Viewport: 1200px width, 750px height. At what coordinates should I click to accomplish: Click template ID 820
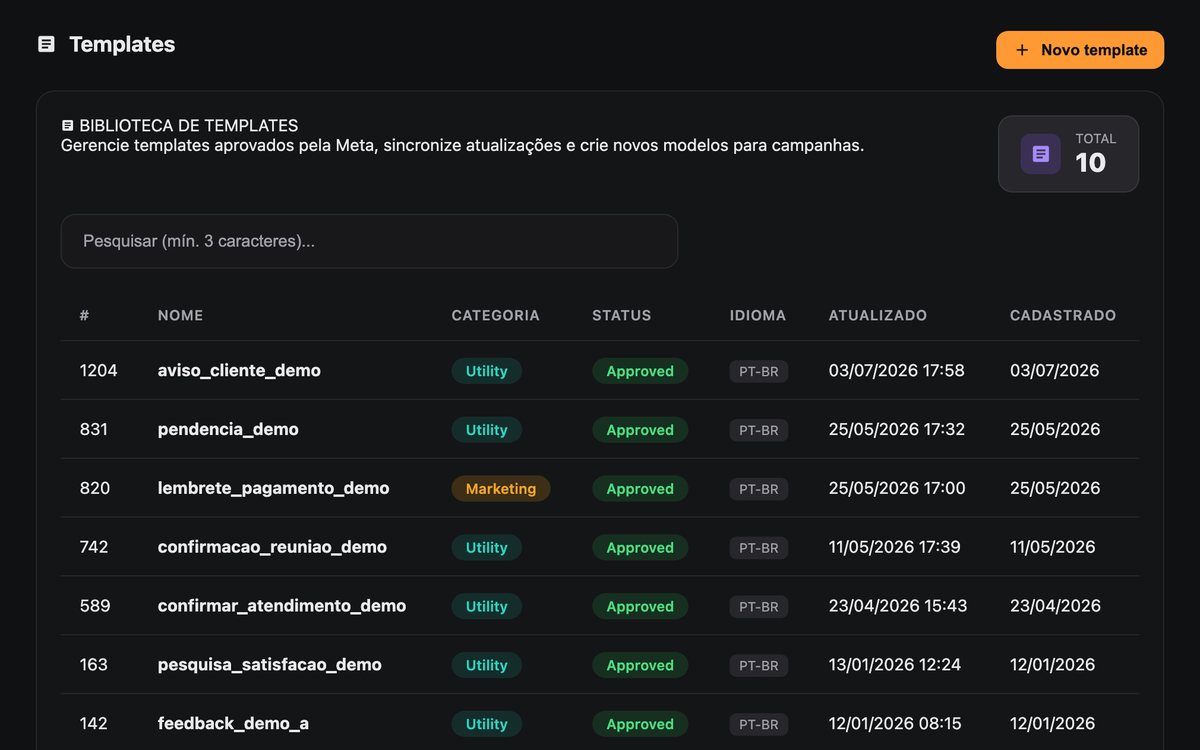95,488
